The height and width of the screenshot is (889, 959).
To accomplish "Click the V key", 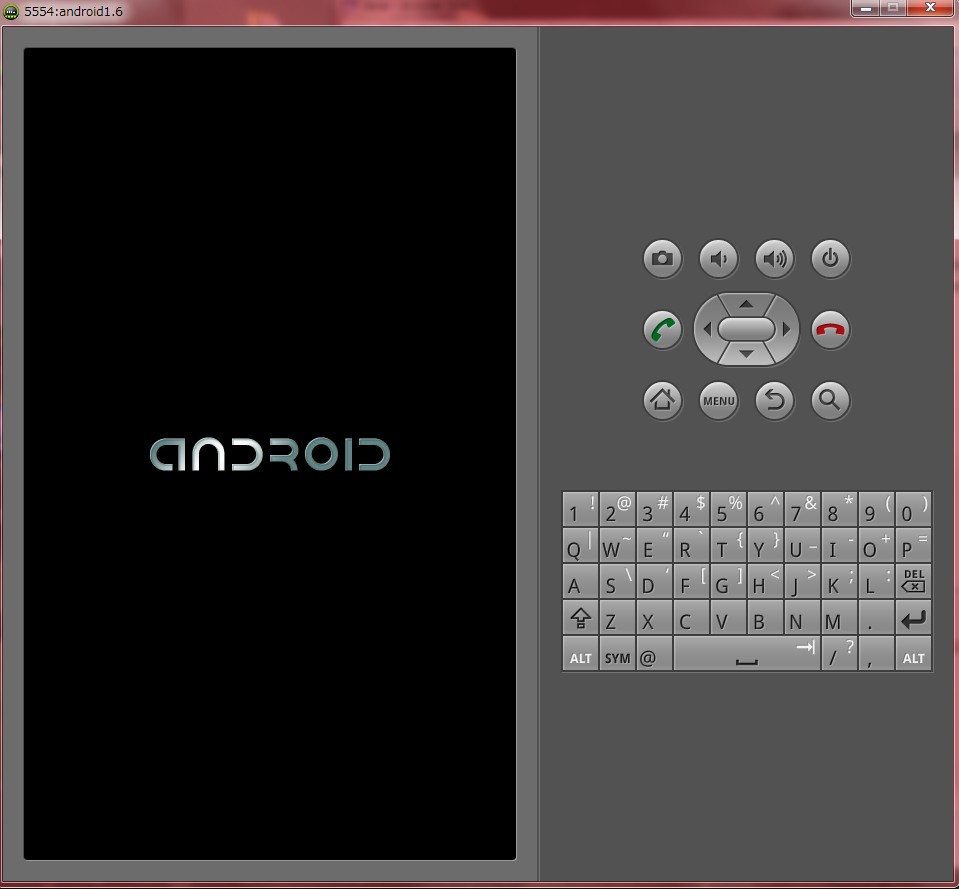I will click(x=728, y=618).
